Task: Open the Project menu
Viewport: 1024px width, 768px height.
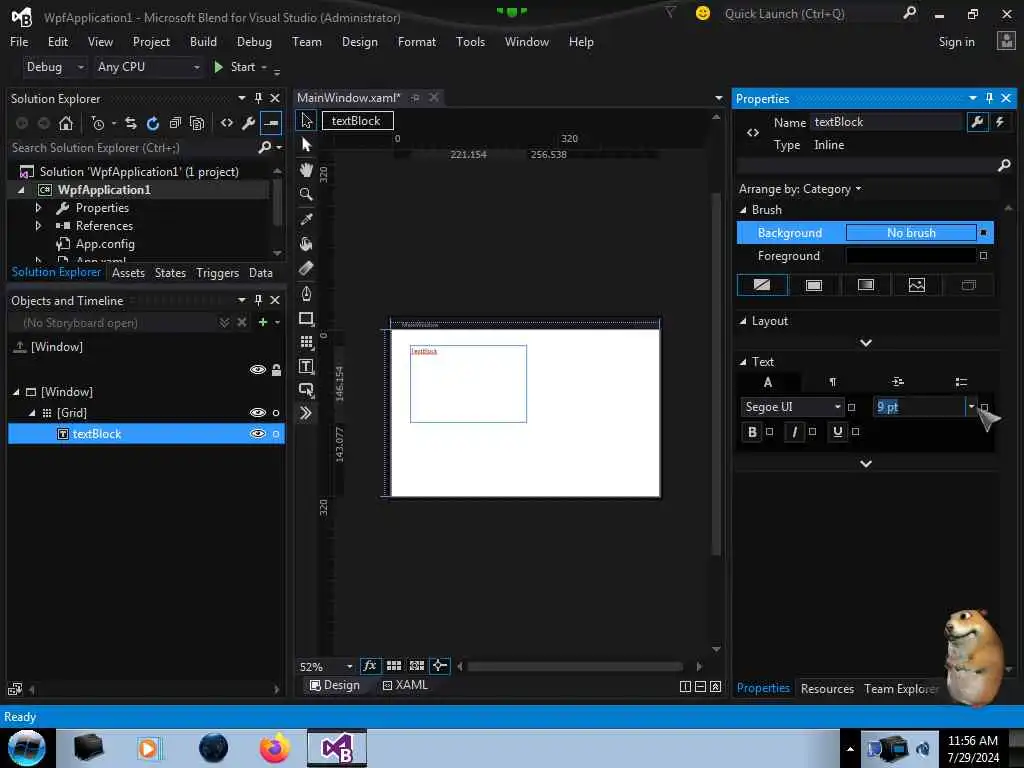Action: coord(151,42)
